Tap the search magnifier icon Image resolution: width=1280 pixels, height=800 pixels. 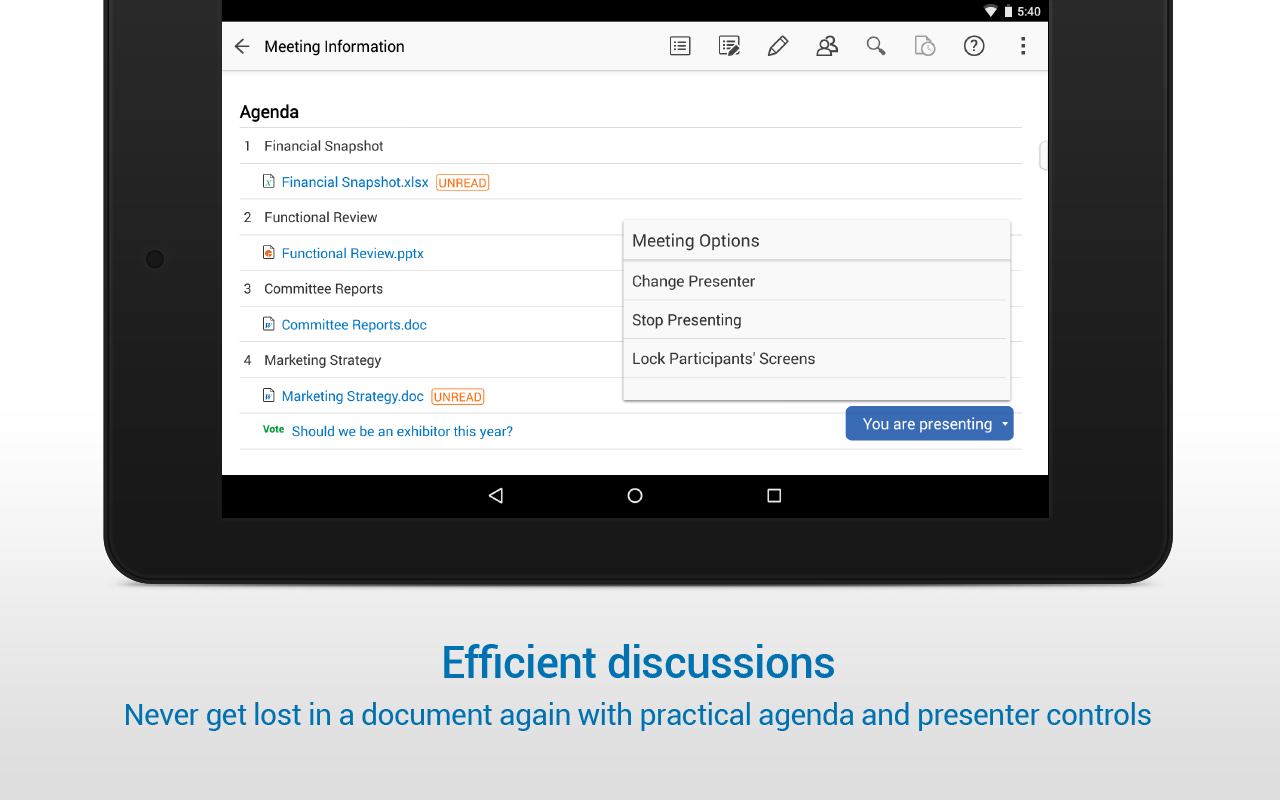876,46
